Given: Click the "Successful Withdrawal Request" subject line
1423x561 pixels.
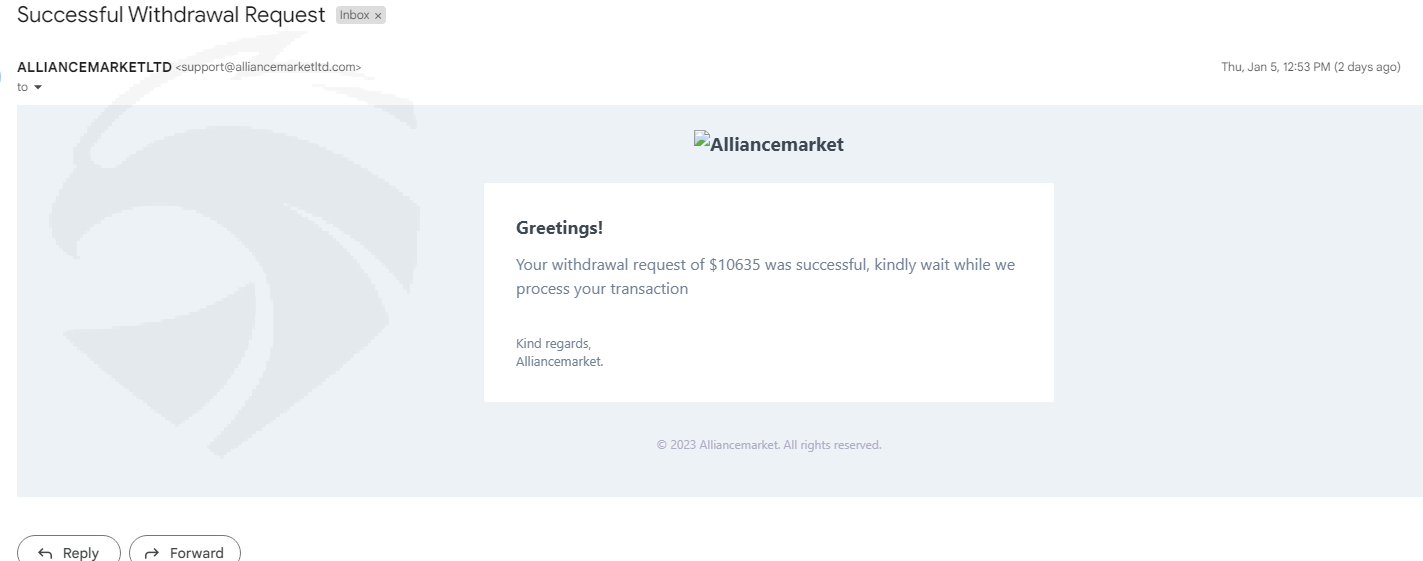Looking at the screenshot, I should click(x=171, y=15).
